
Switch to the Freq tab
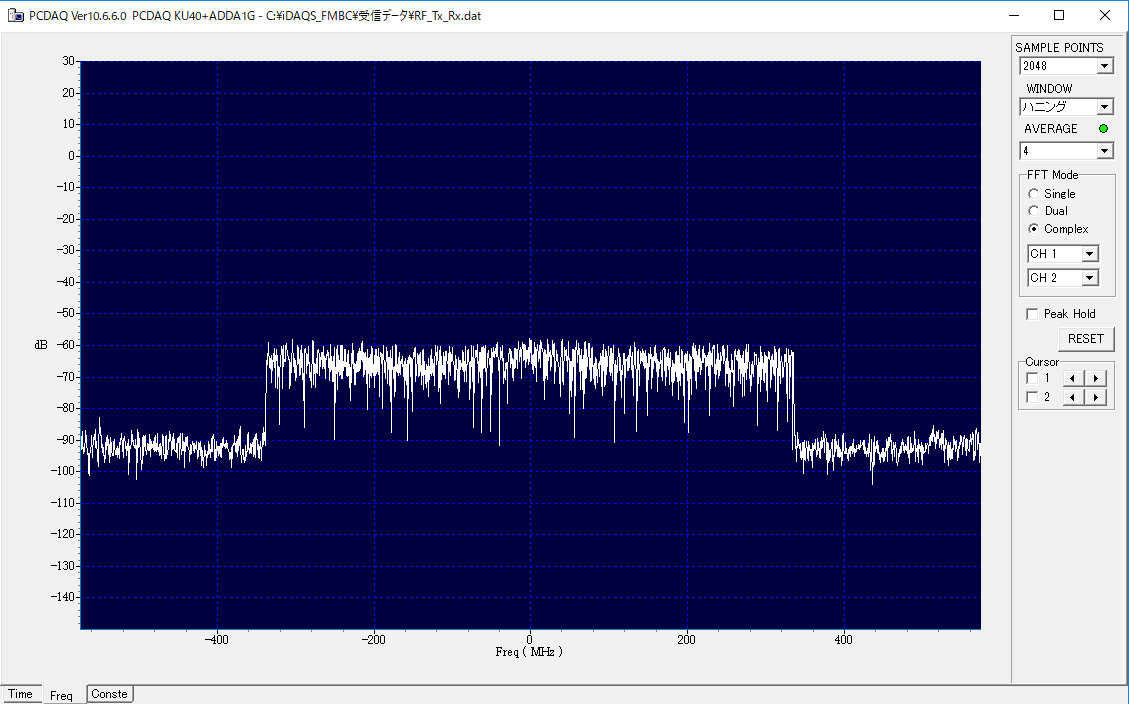(x=62, y=695)
